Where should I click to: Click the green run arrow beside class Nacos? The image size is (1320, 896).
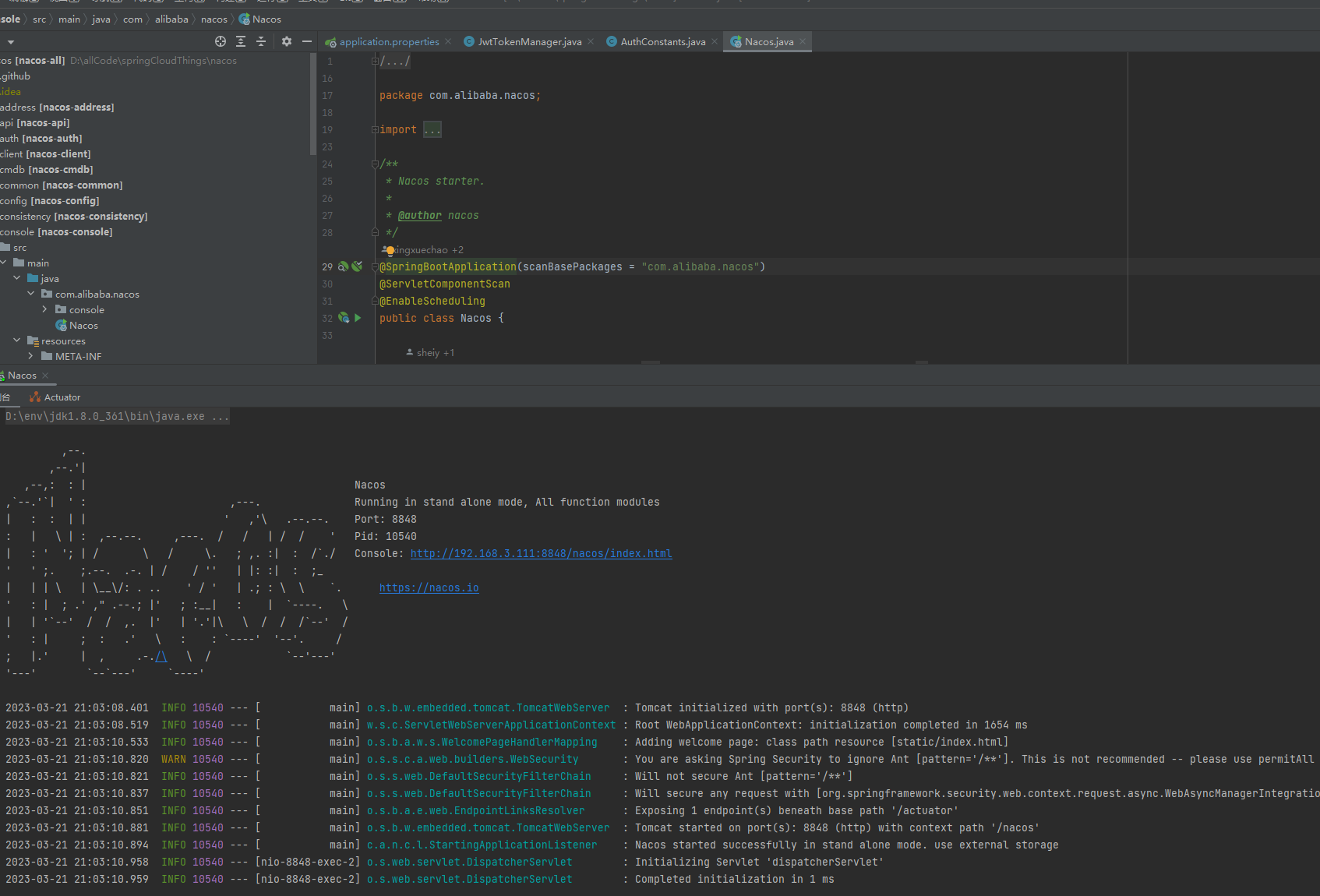click(x=358, y=318)
